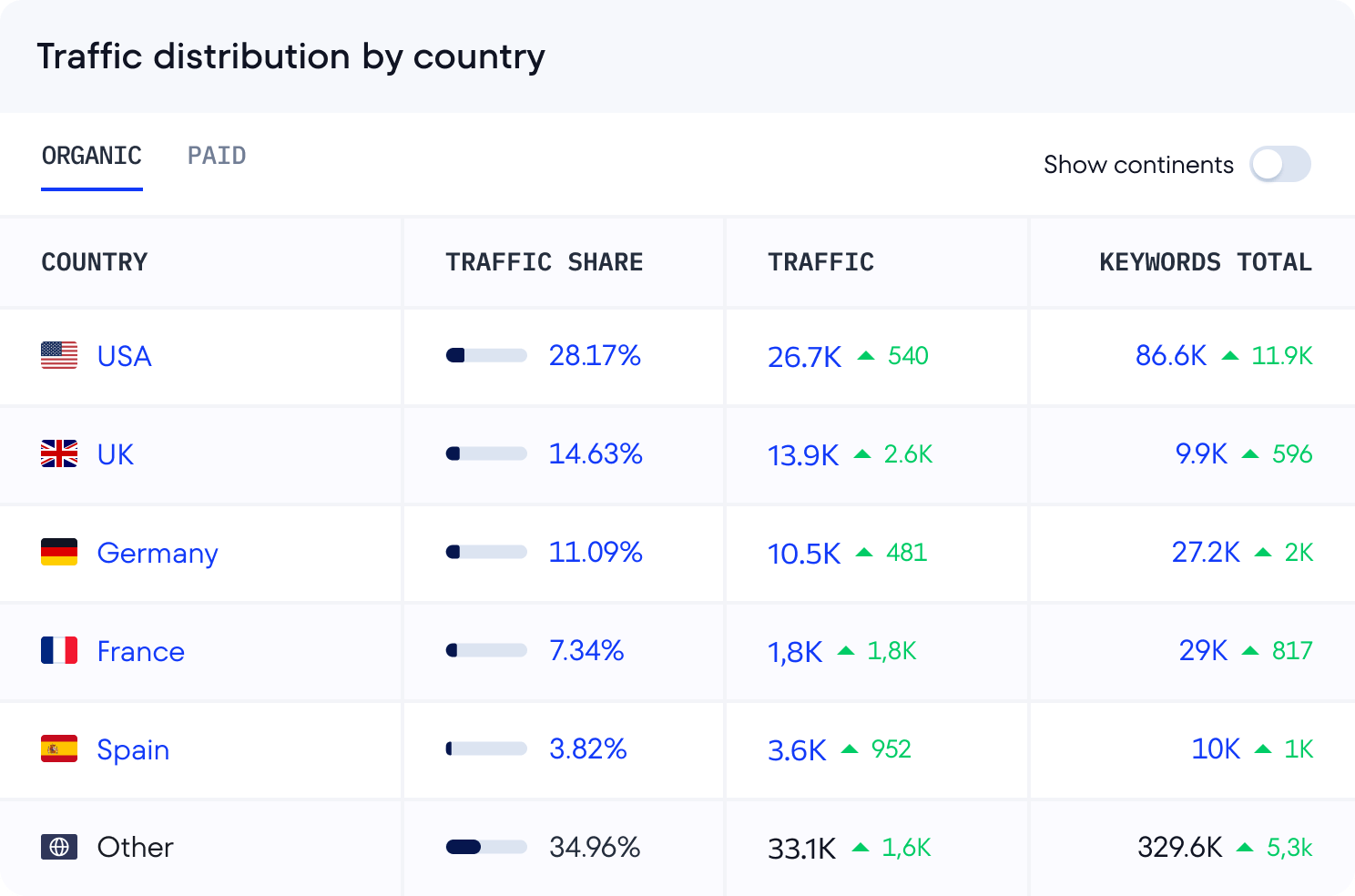Image resolution: width=1355 pixels, height=896 pixels.
Task: Click the UK traffic value 13.9K
Action: point(802,454)
